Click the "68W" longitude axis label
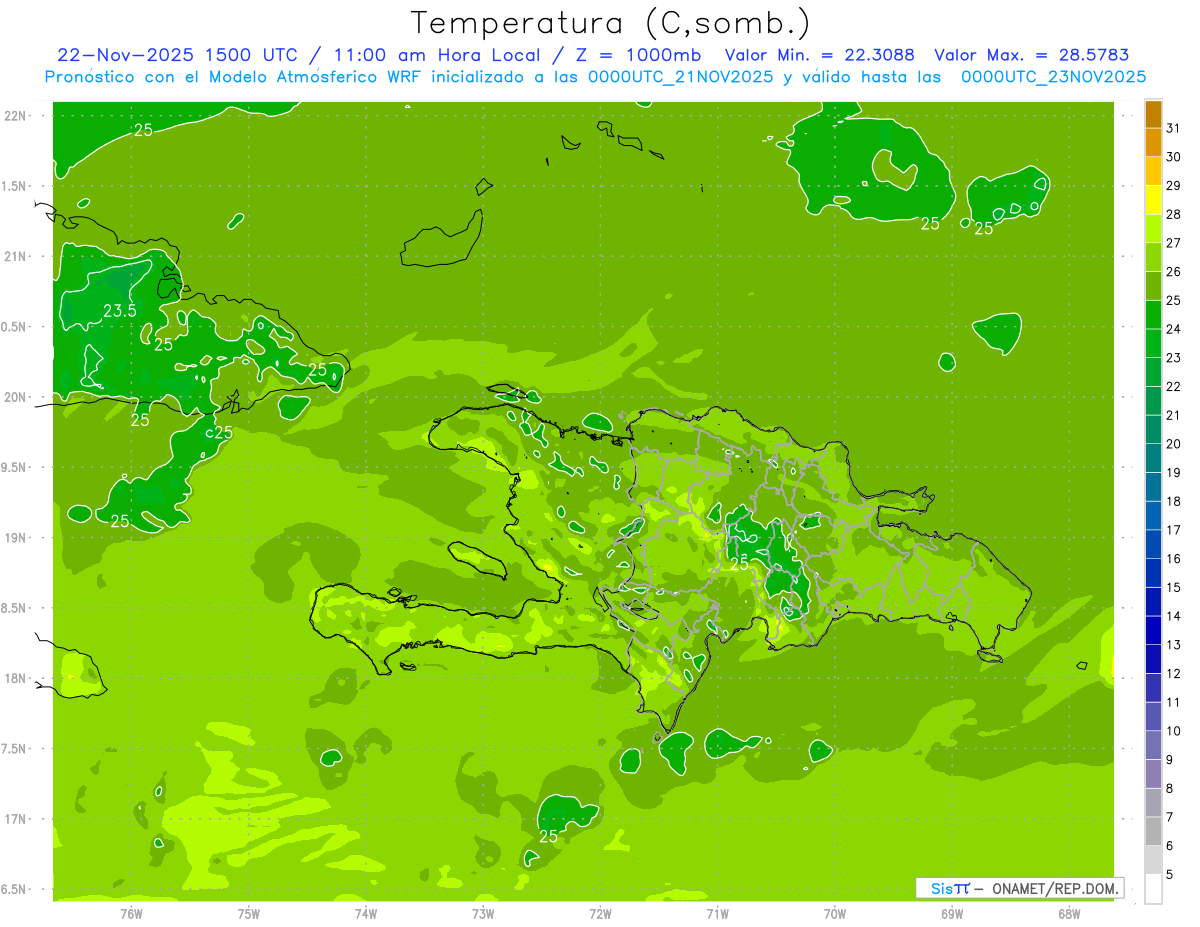Screen dimensions: 1200x927 [1069, 914]
